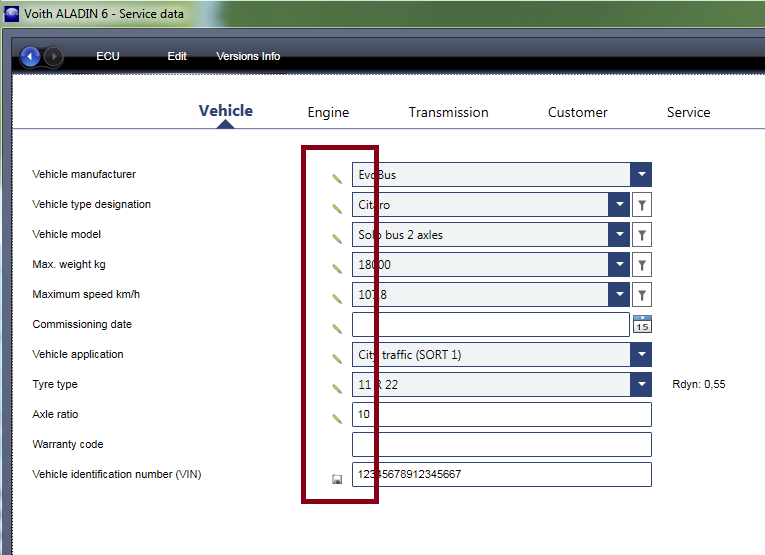
Task: Expand the Vehicle manufacturer dropdown
Action: point(641,175)
